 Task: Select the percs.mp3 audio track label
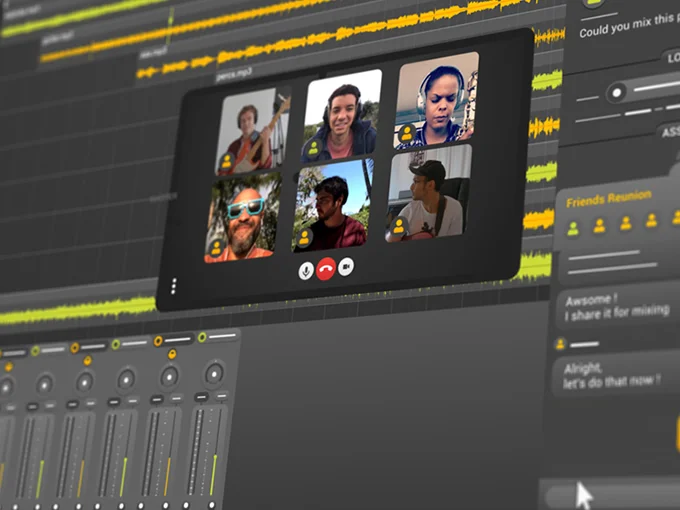pyautogui.click(x=234, y=73)
